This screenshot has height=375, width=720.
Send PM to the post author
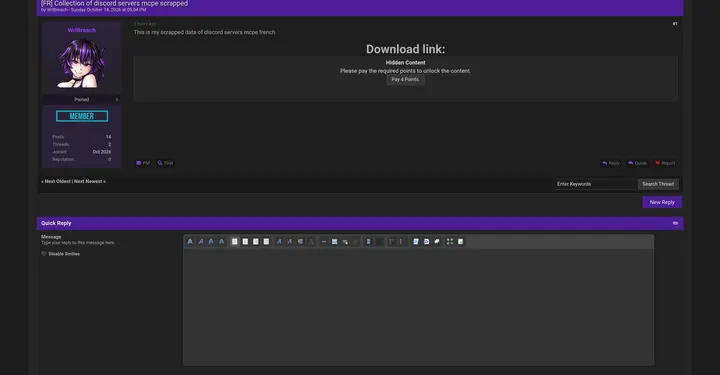(143, 163)
